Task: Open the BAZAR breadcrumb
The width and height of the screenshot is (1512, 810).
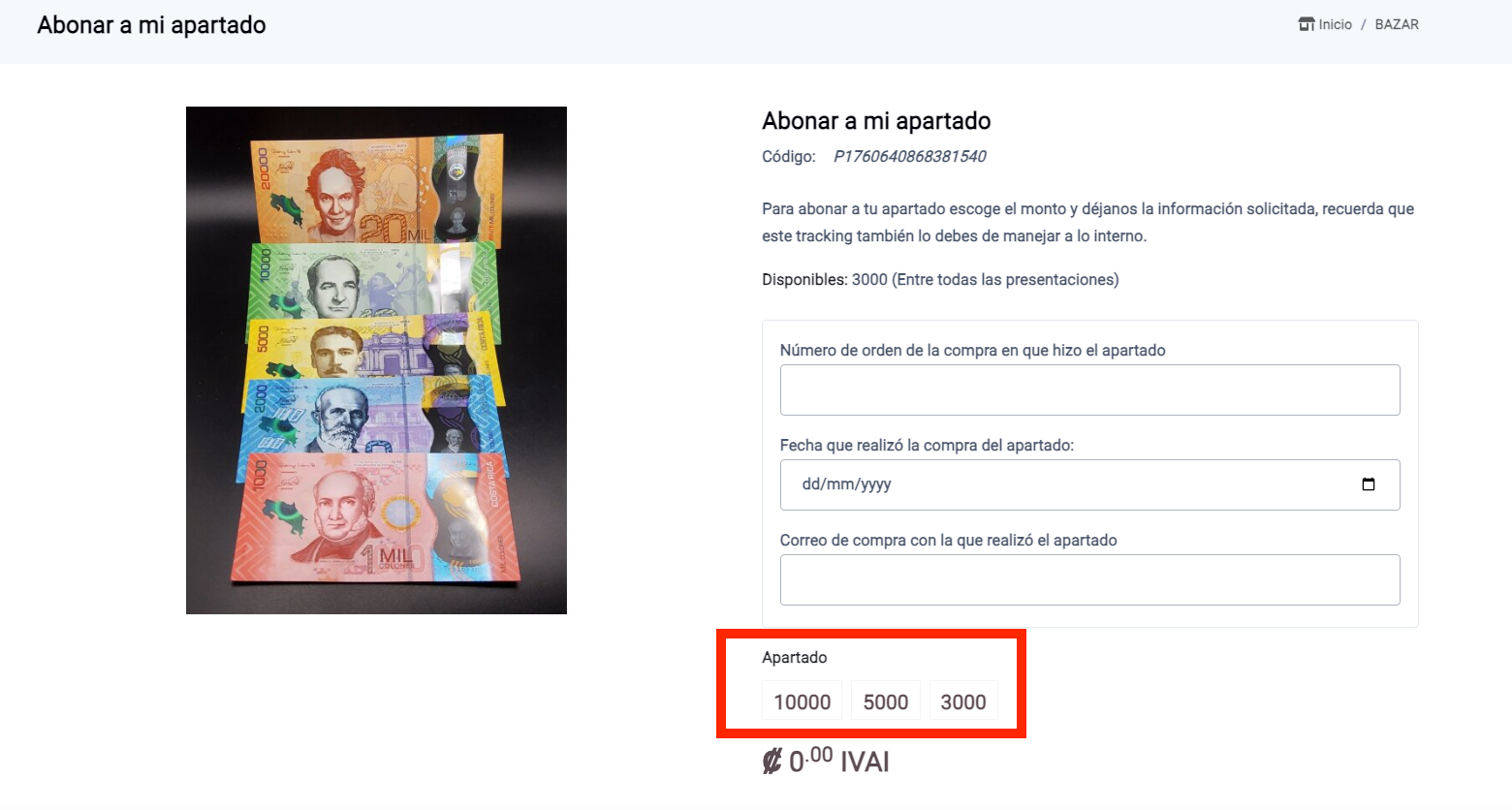Action: pos(1397,24)
